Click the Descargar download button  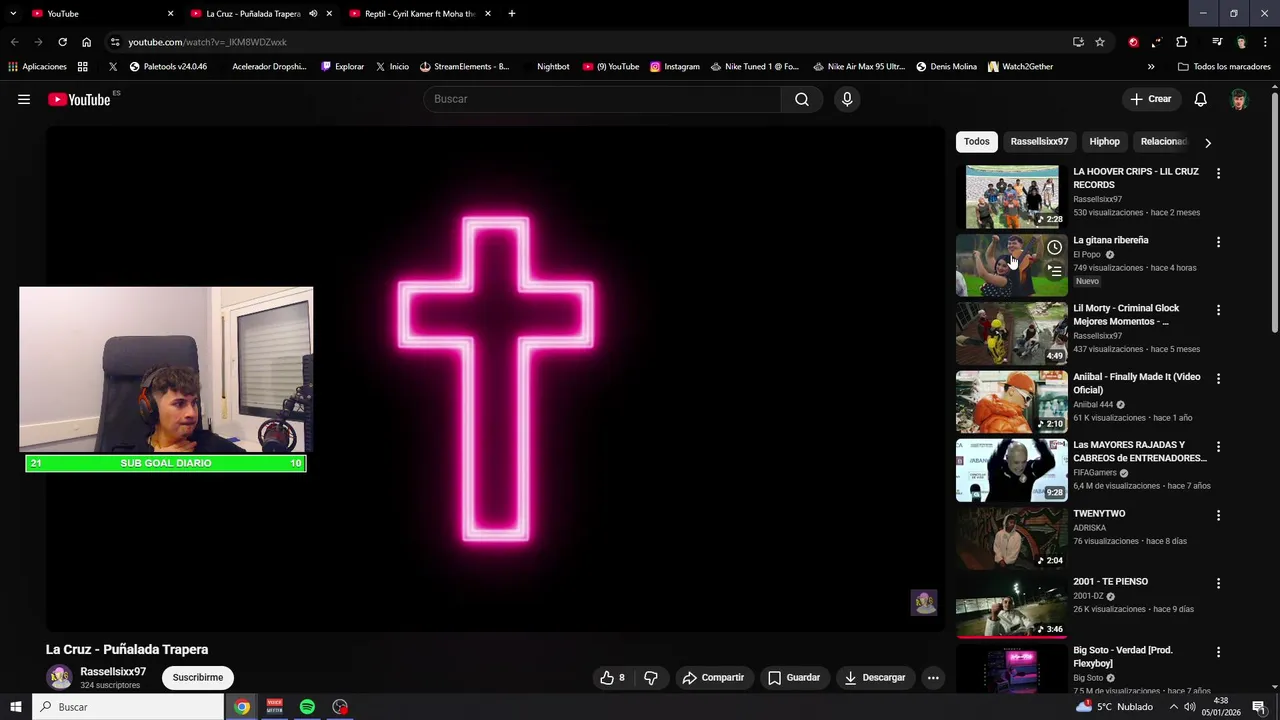pyautogui.click(x=875, y=678)
